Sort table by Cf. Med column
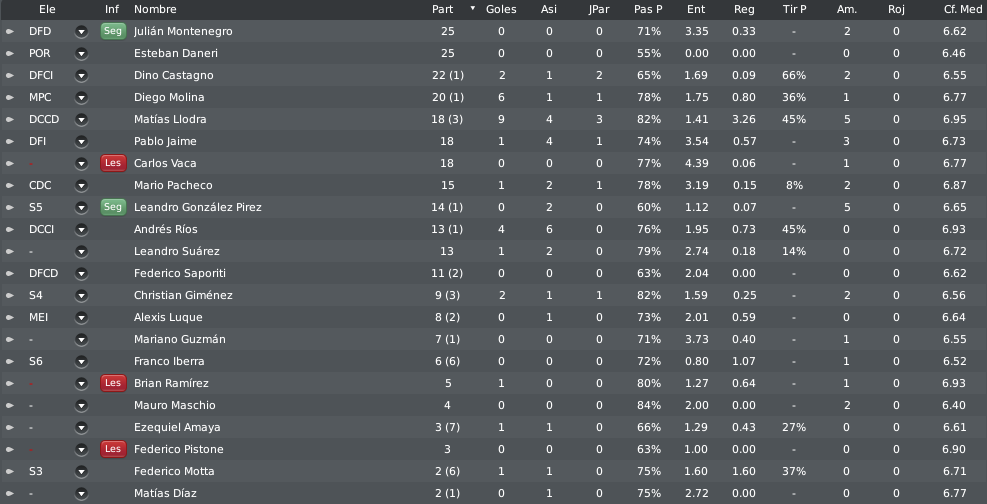Viewport: 987px width, 504px height. click(962, 9)
